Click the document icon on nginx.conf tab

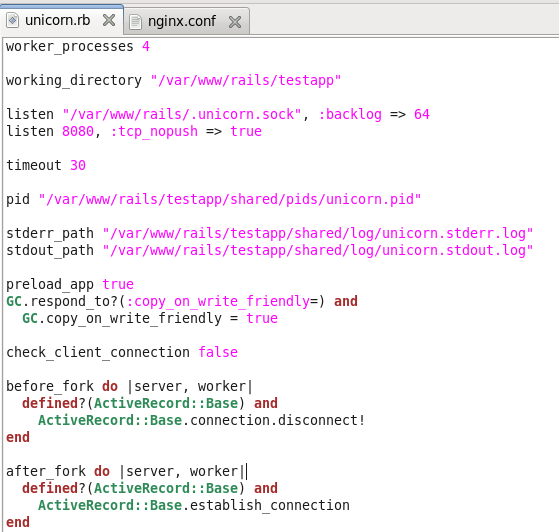coord(135,22)
